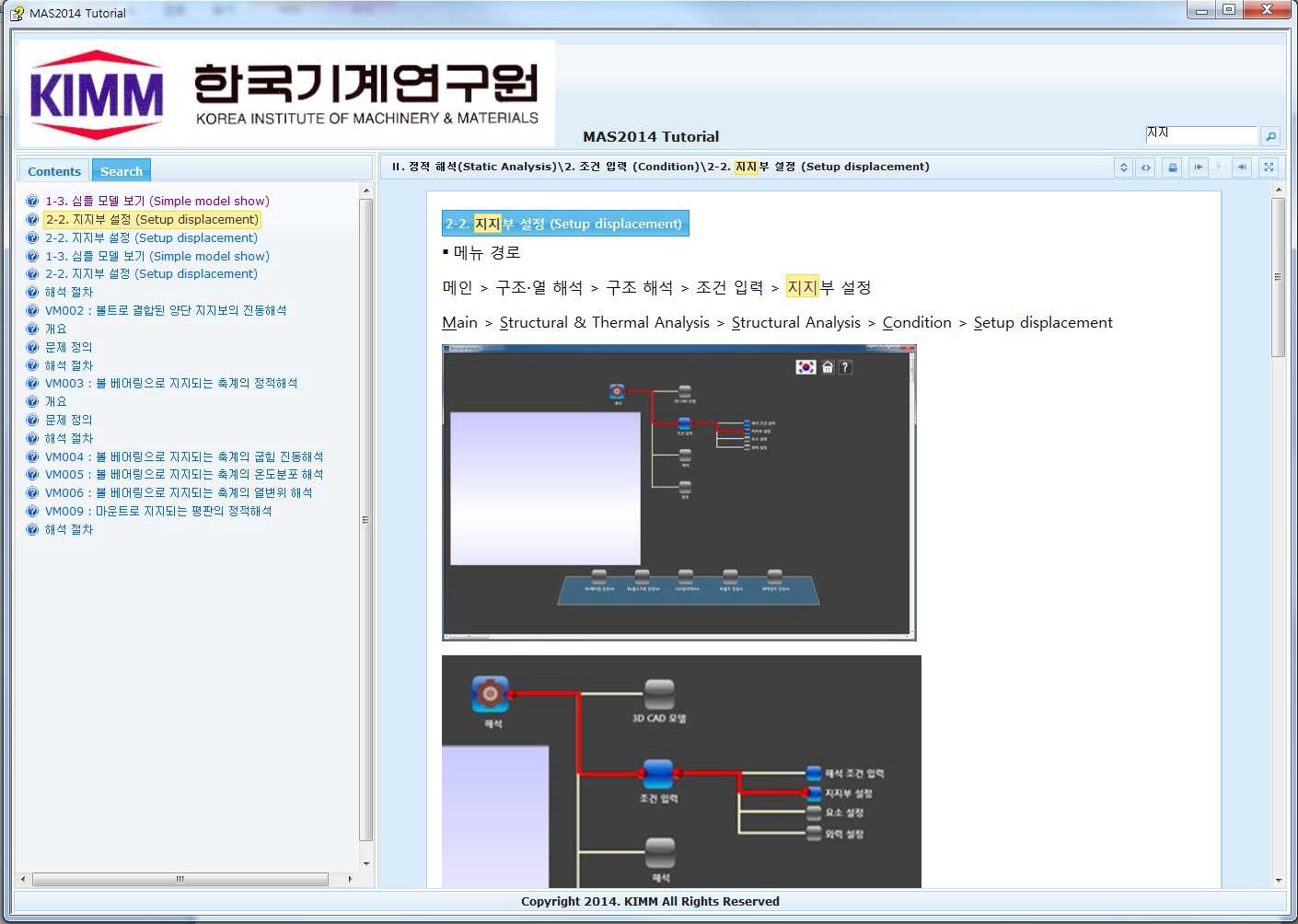
Task: Click the breadcrumb path 'II. 정적 해석(Static Analysis)'
Action: 473,167
